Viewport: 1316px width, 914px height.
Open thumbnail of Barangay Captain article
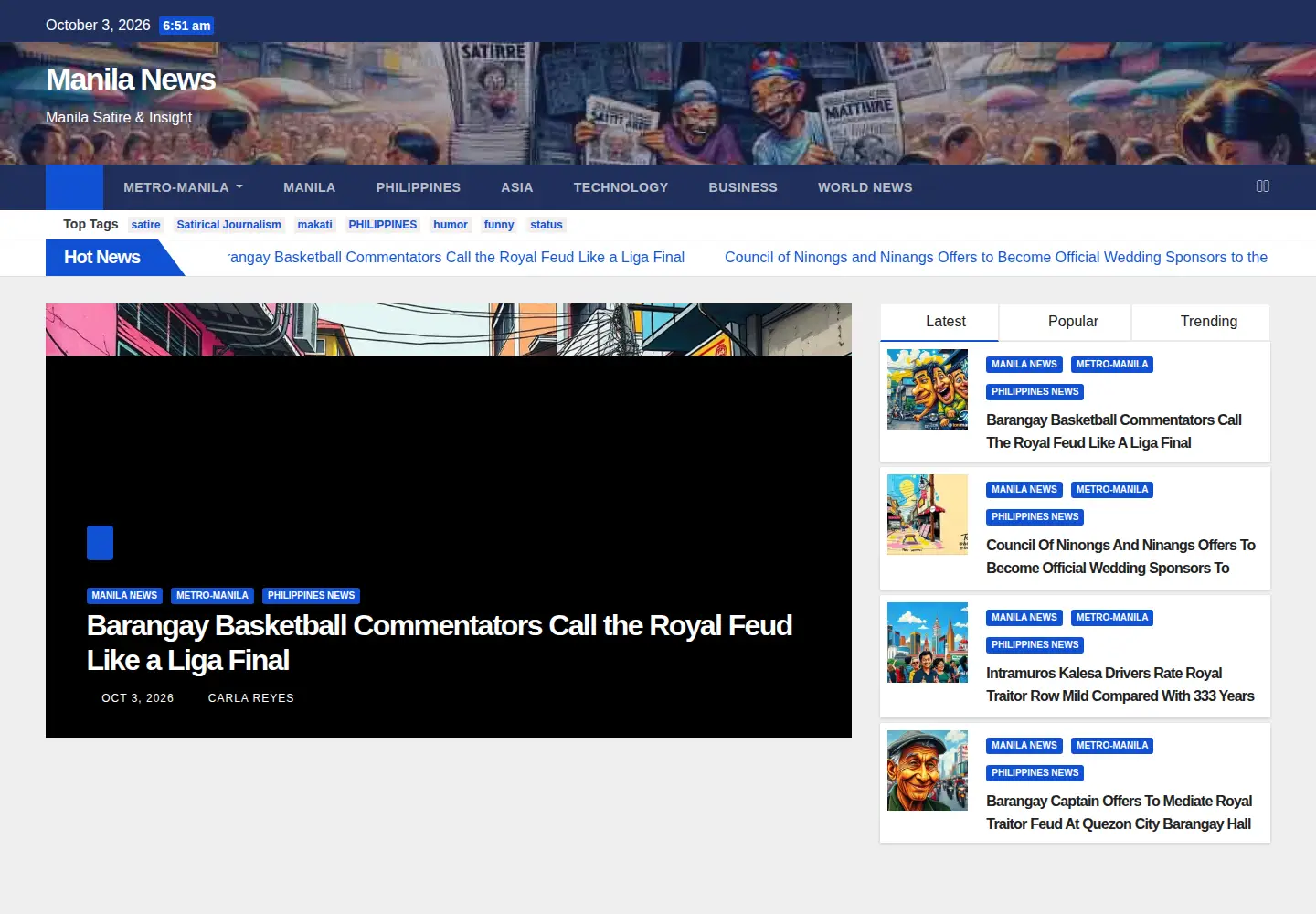coord(928,771)
